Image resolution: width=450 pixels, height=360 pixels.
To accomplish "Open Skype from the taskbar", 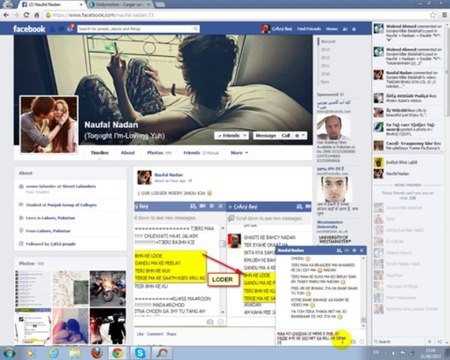I will 140,353.
